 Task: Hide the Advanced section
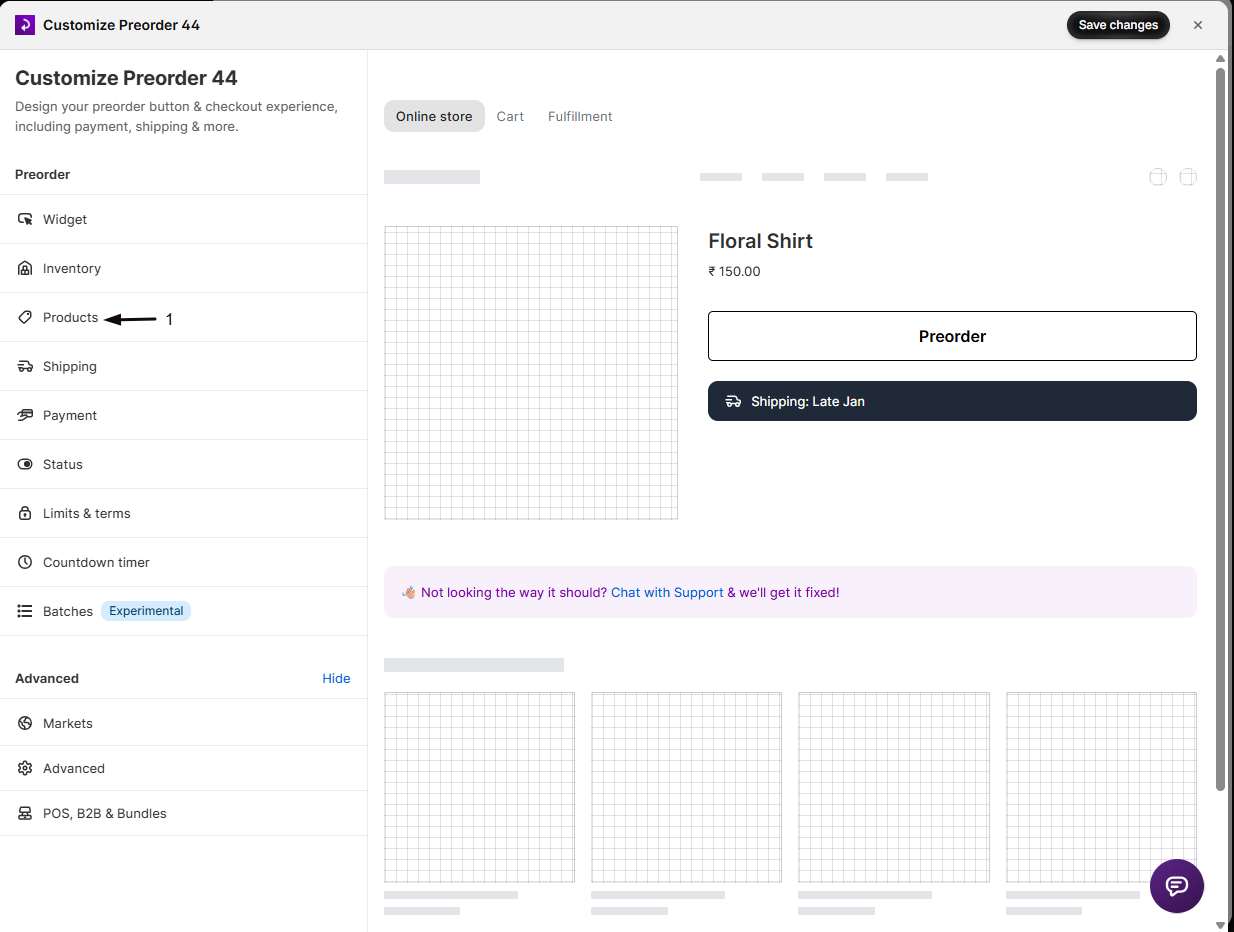(336, 678)
